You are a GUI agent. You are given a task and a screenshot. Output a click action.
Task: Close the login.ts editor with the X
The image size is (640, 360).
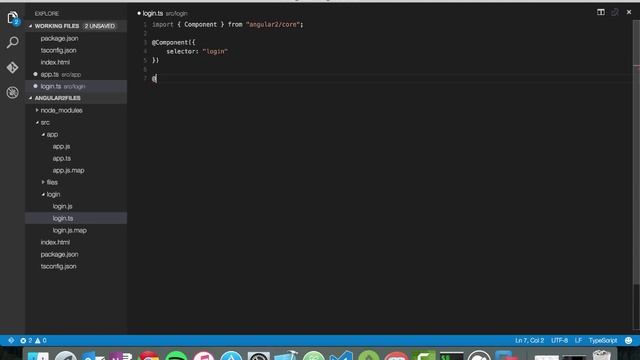629,12
